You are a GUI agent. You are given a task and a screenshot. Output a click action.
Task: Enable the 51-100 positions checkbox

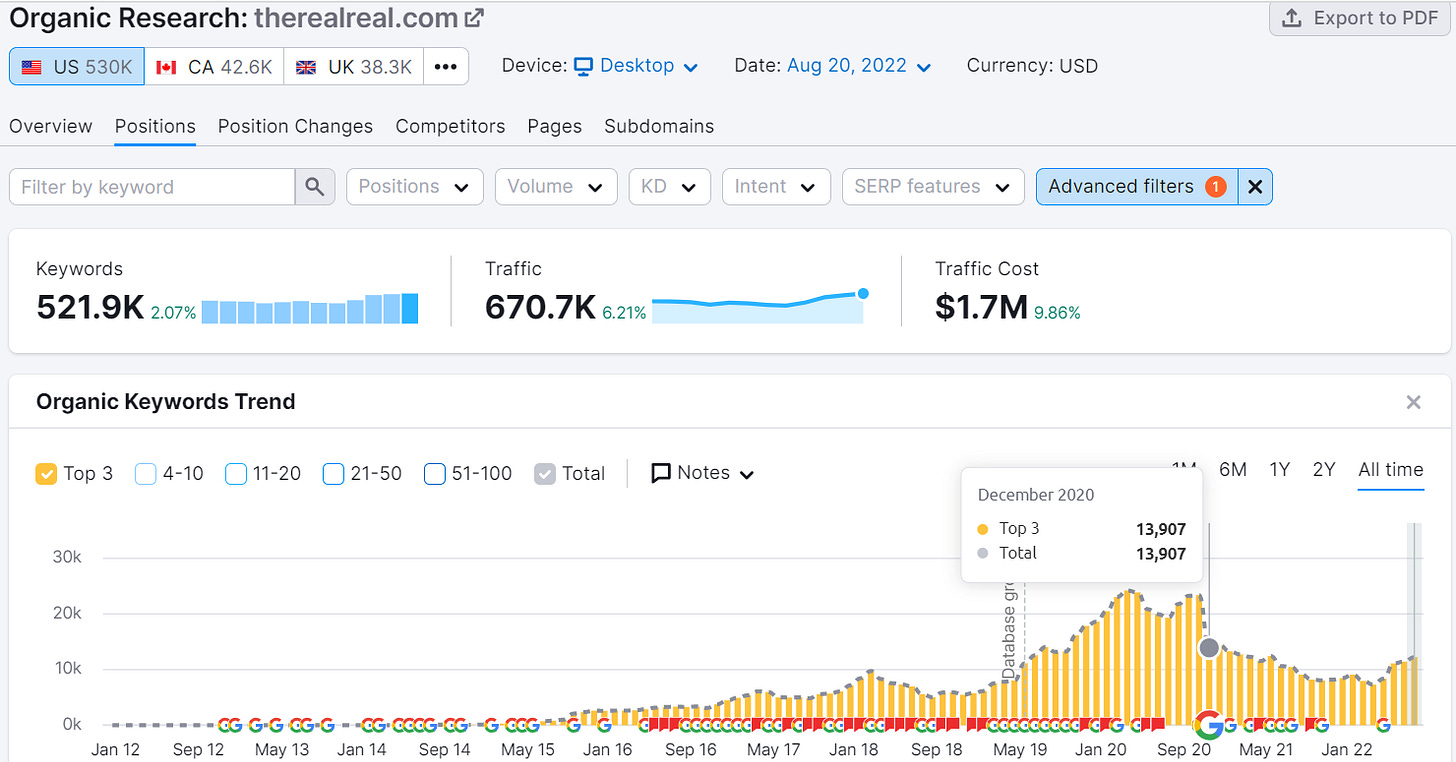(x=435, y=474)
